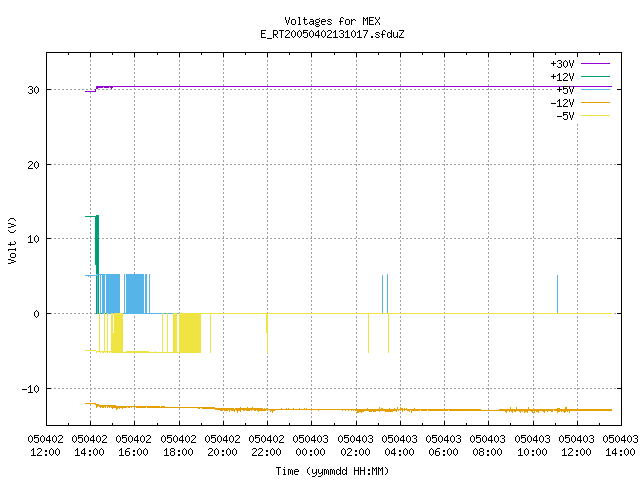Click the -5V legend label
Viewport: 640px width, 480px height.
pyautogui.click(x=565, y=116)
